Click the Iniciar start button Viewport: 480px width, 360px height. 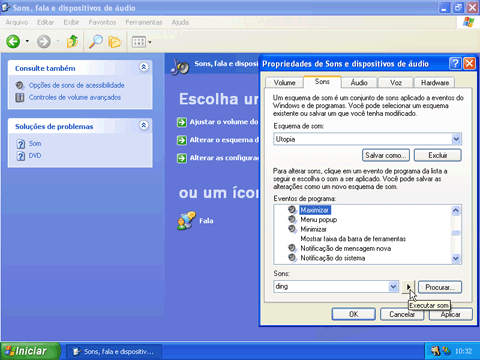point(30,351)
